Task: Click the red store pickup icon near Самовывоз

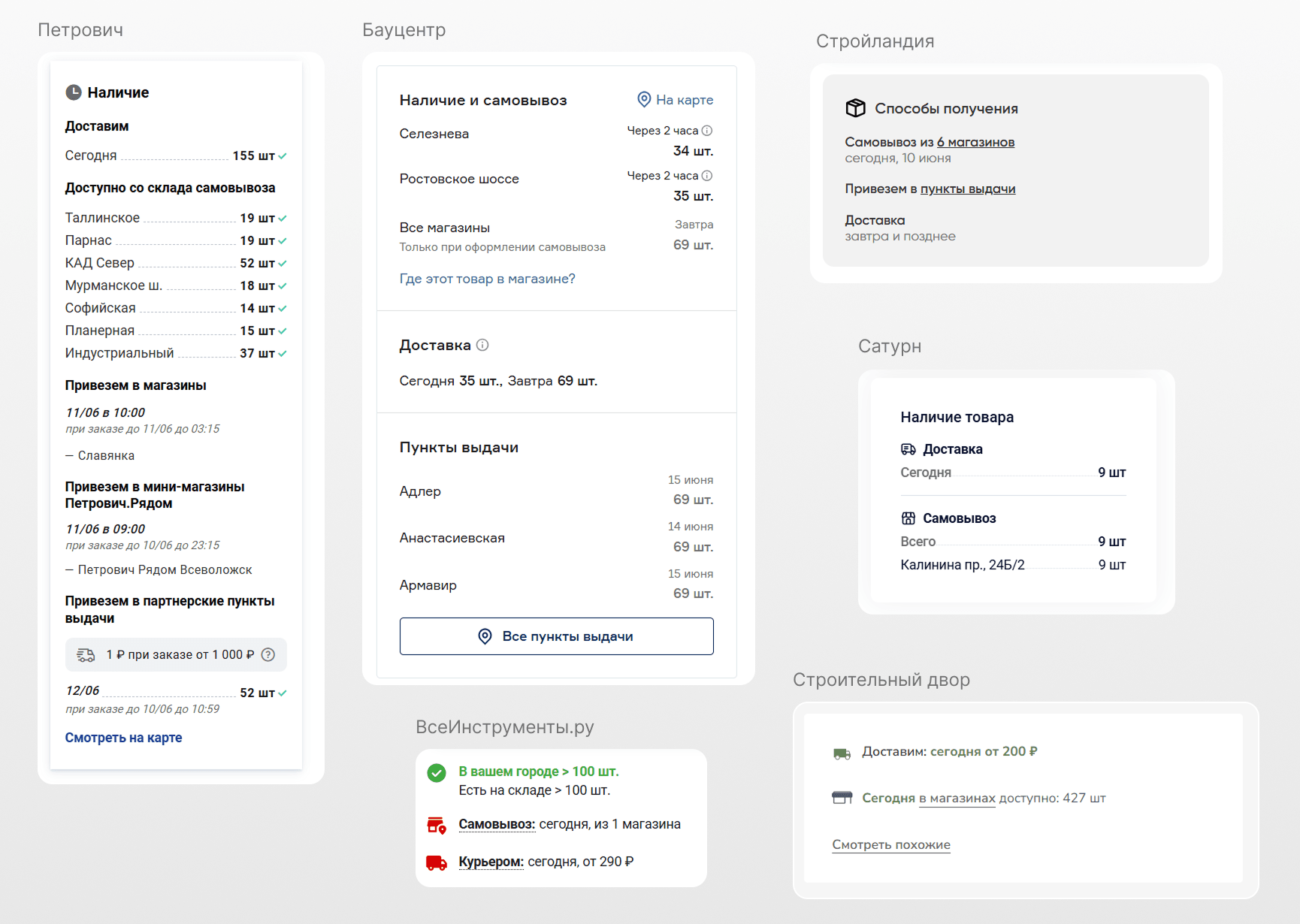Action: [x=437, y=825]
